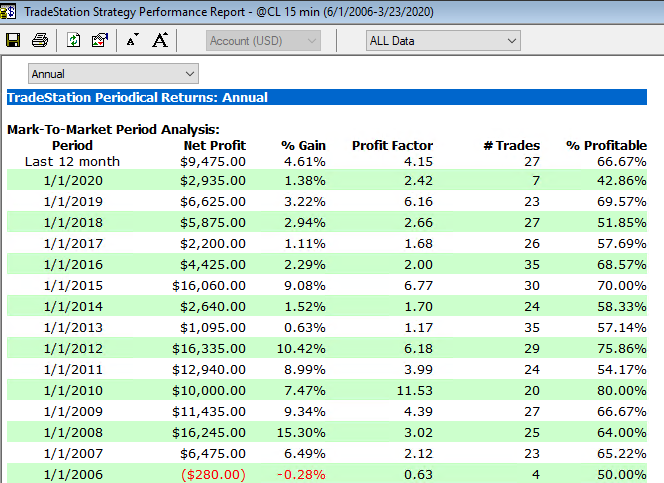This screenshot has width=664, height=483.
Task: Open the Account (USD) dropdown
Action: tap(263, 41)
